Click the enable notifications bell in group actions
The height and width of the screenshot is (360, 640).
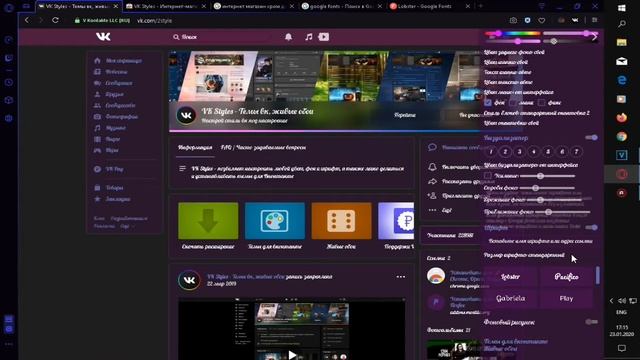point(432,167)
